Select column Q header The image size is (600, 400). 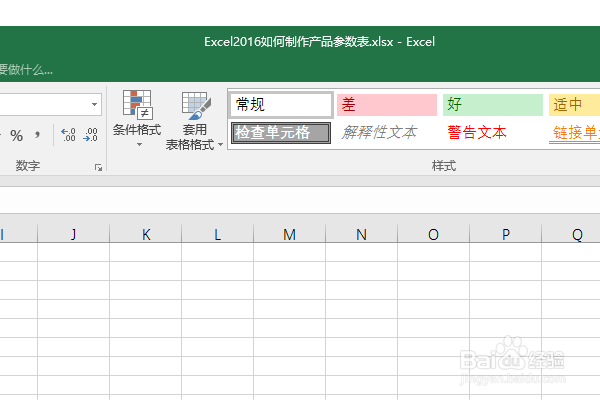(x=571, y=234)
